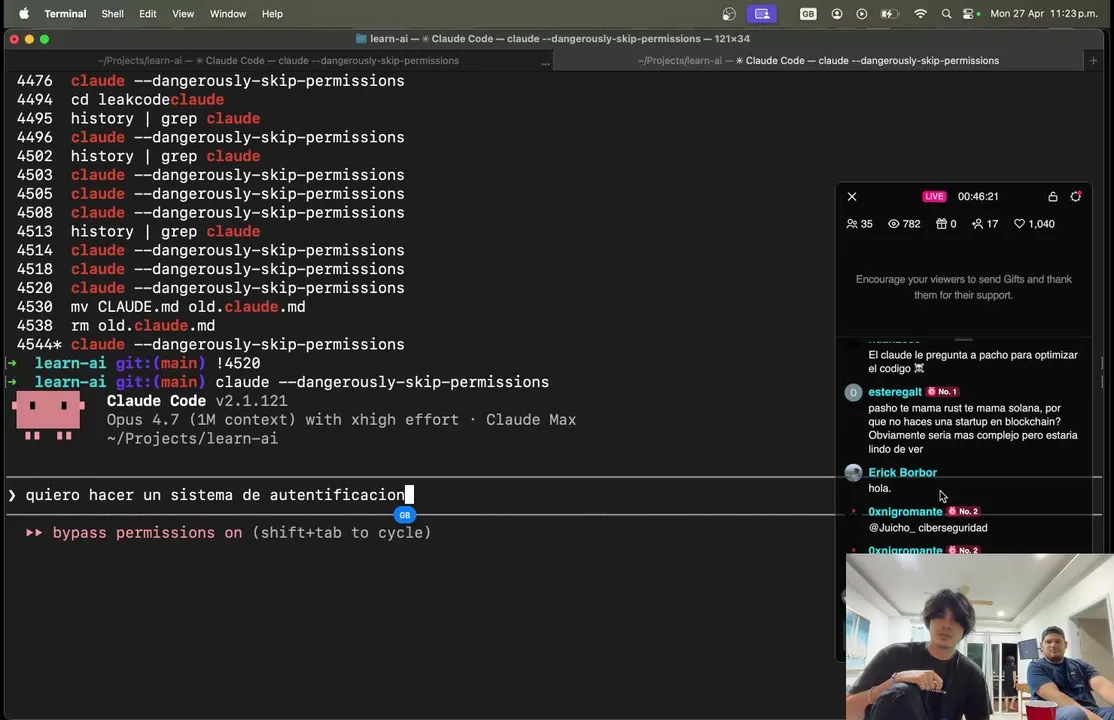
Task: Click esteregalt's avatar in chat
Action: (x=853, y=392)
